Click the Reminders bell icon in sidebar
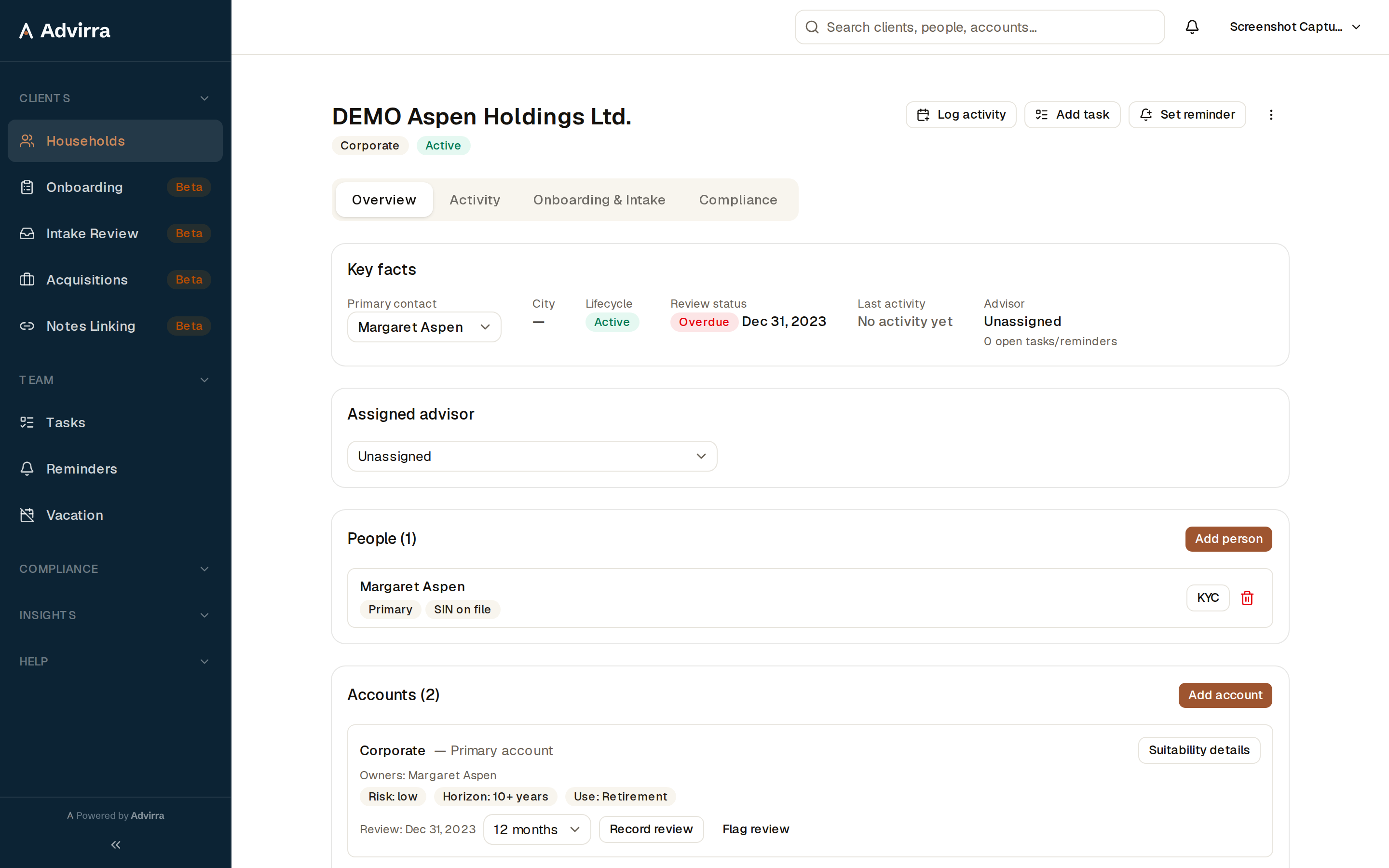 pyautogui.click(x=27, y=469)
